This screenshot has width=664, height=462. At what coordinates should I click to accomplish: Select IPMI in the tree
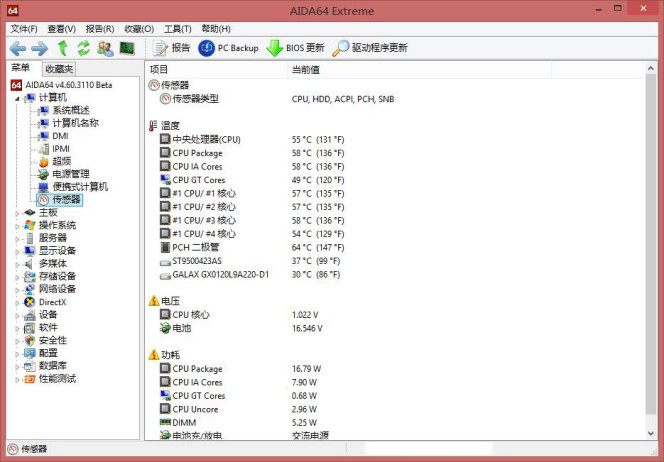point(61,149)
